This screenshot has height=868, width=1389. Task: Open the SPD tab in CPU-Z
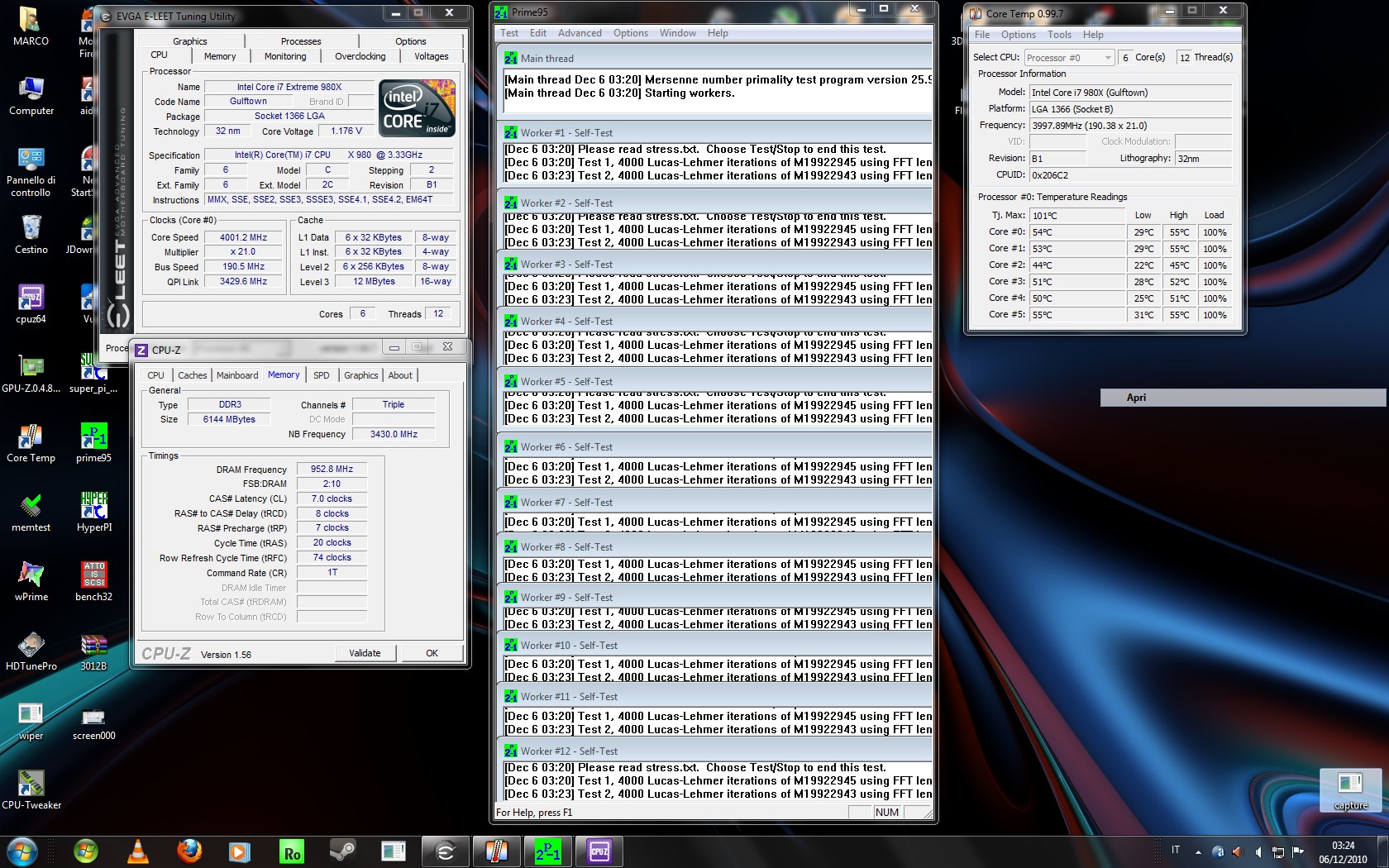(322, 375)
